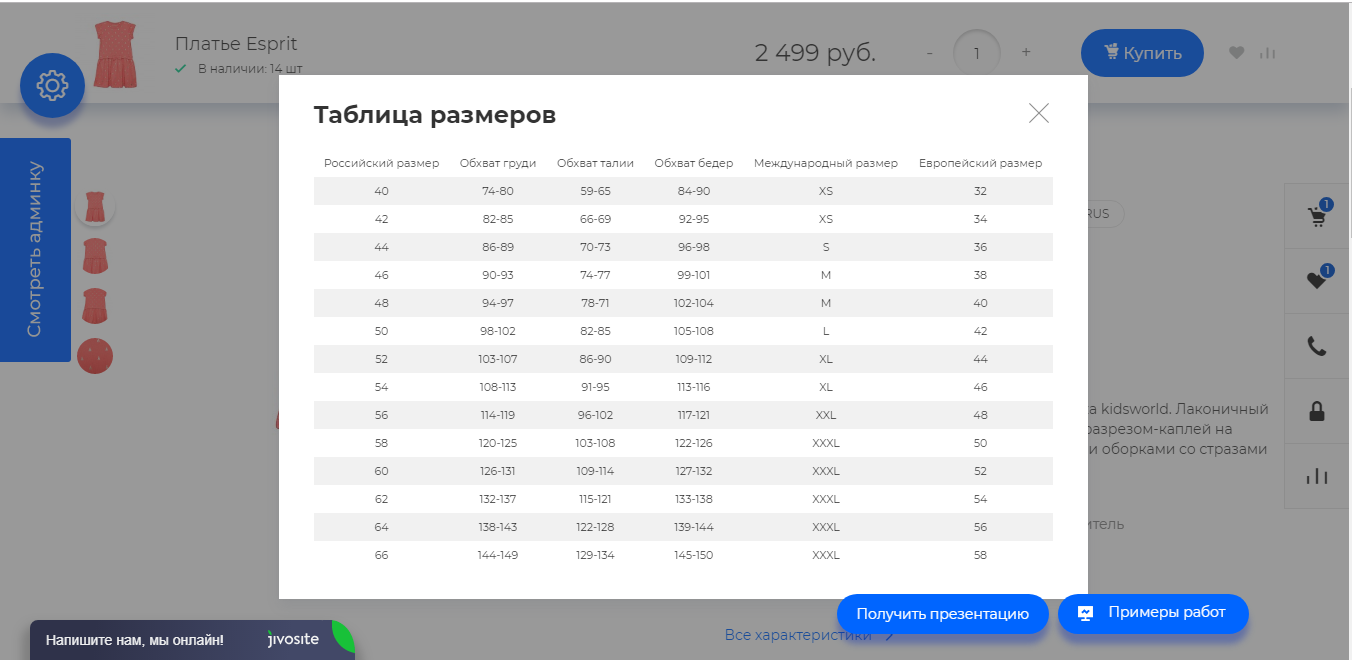
Task: Decrease quantity with minus button
Action: (930, 53)
